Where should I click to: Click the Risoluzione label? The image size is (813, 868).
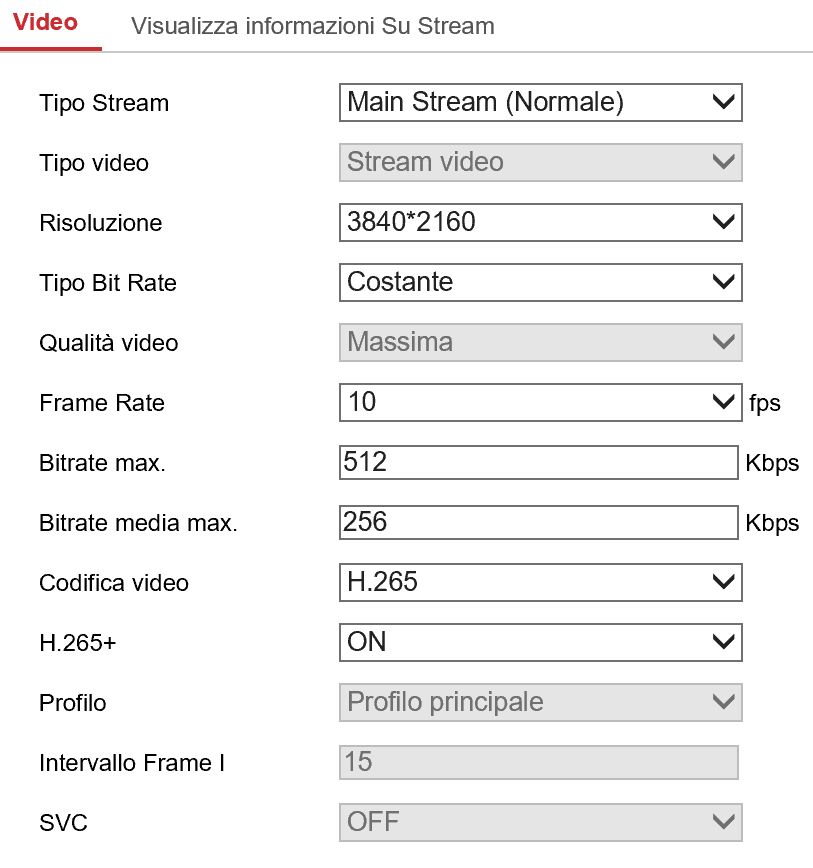tap(100, 223)
